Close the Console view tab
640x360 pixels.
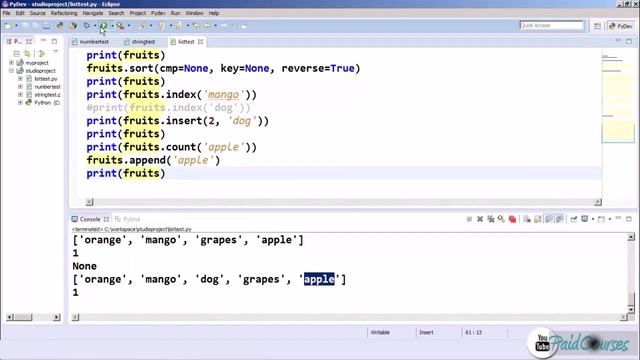[x=106, y=219]
